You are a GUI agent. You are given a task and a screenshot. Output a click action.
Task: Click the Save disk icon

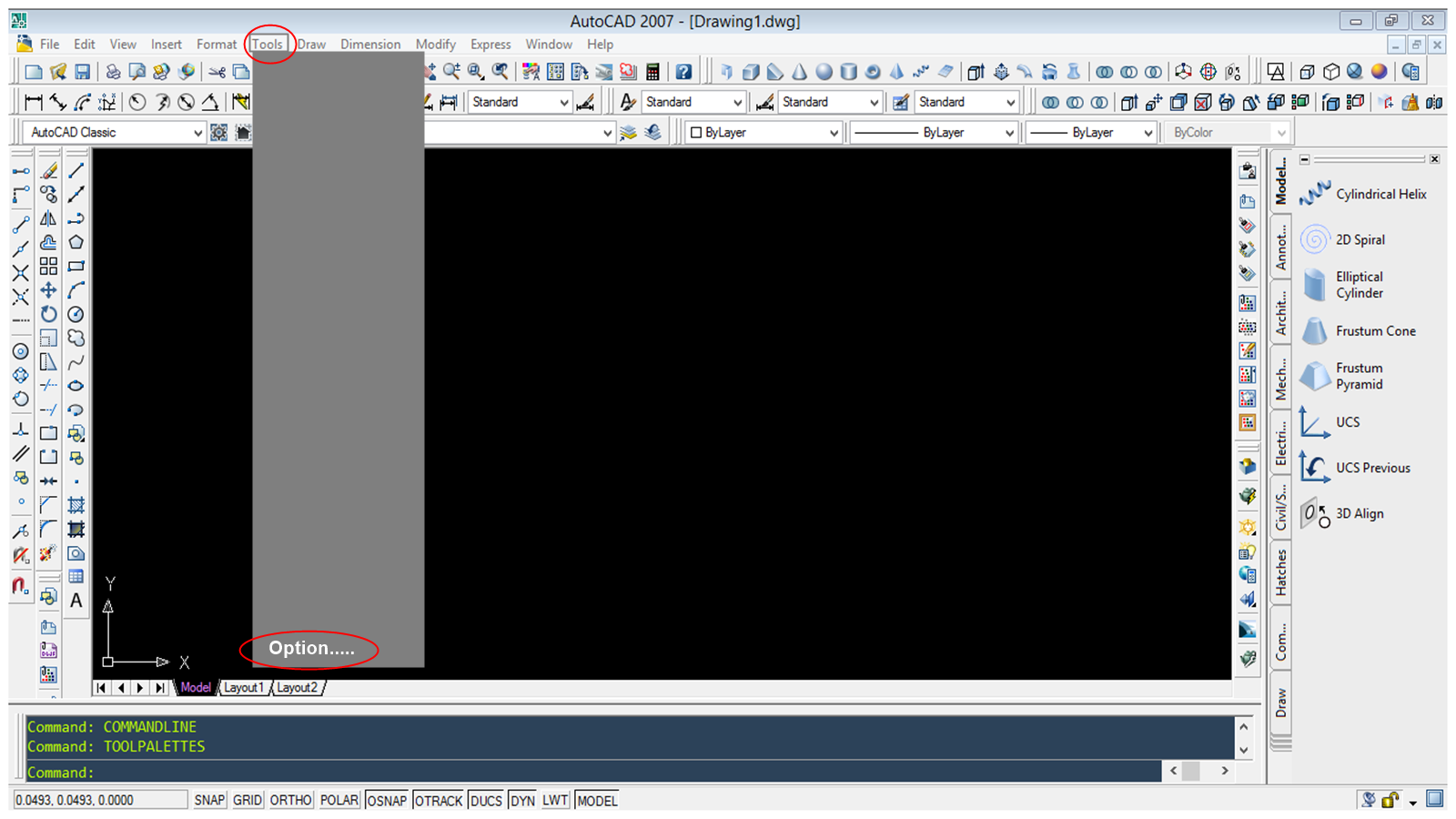(x=82, y=72)
